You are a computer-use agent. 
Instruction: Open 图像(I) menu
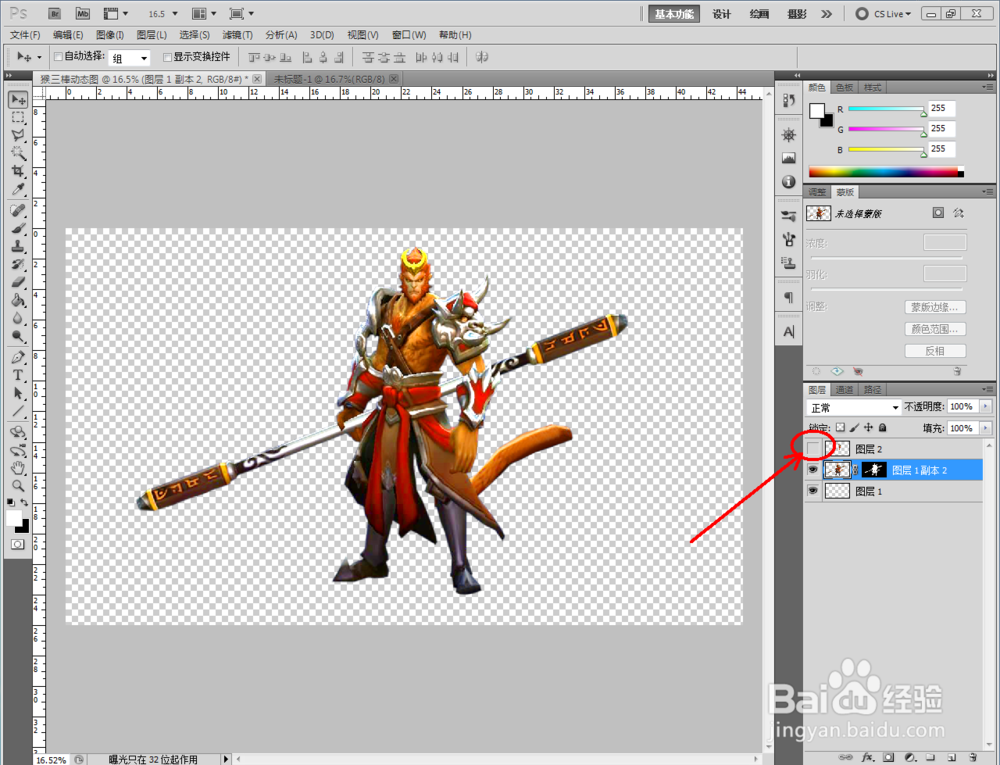(x=110, y=34)
